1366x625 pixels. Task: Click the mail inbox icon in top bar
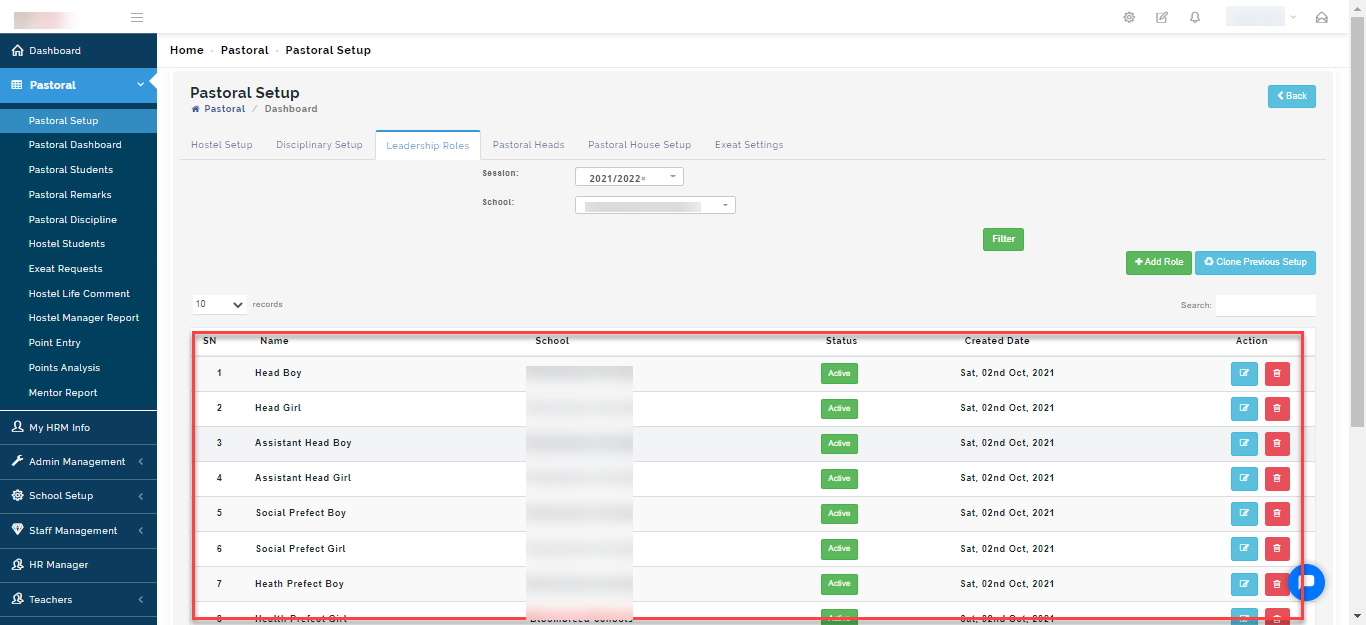click(1321, 17)
